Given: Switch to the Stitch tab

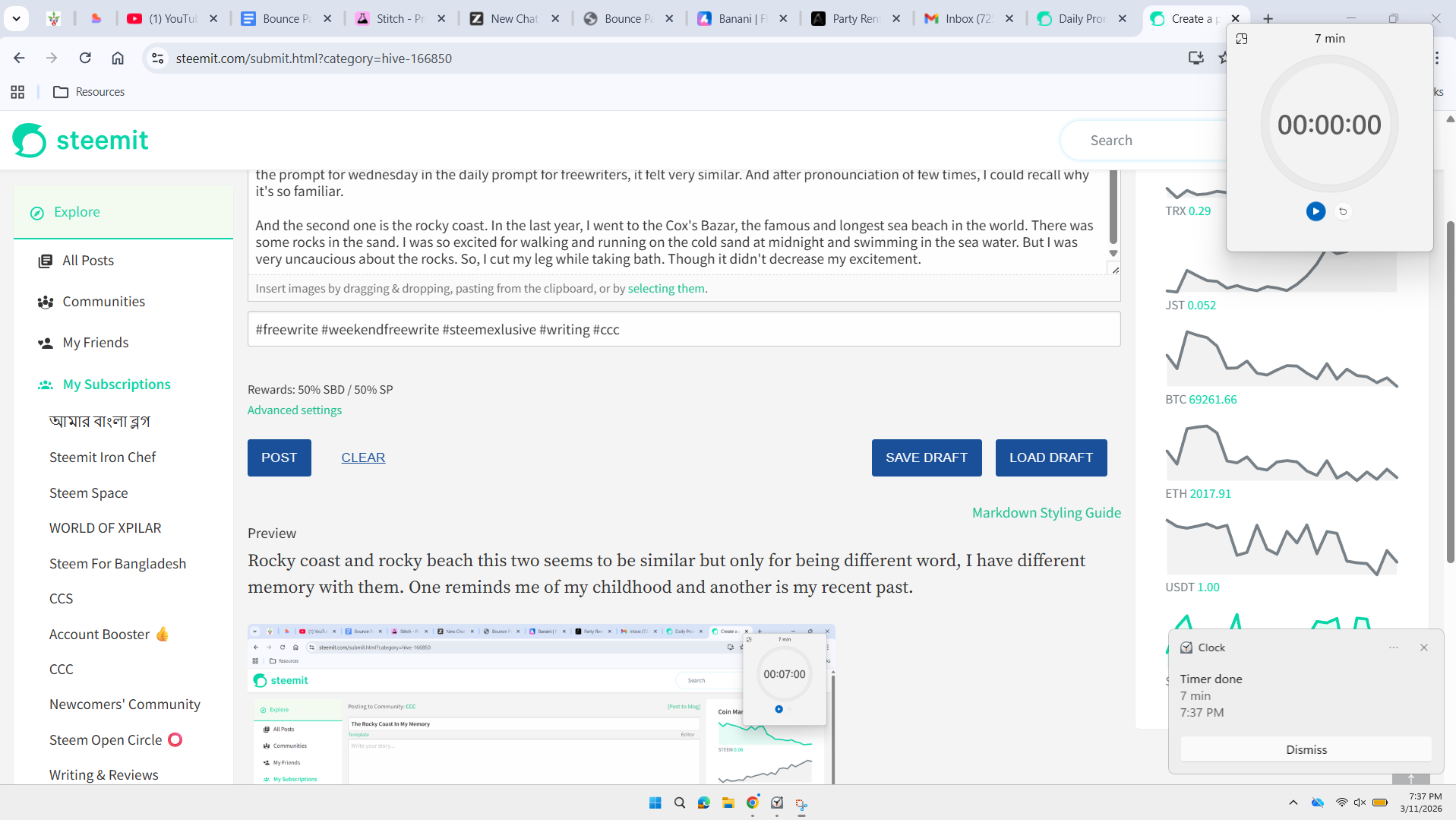Looking at the screenshot, I should pos(390,18).
